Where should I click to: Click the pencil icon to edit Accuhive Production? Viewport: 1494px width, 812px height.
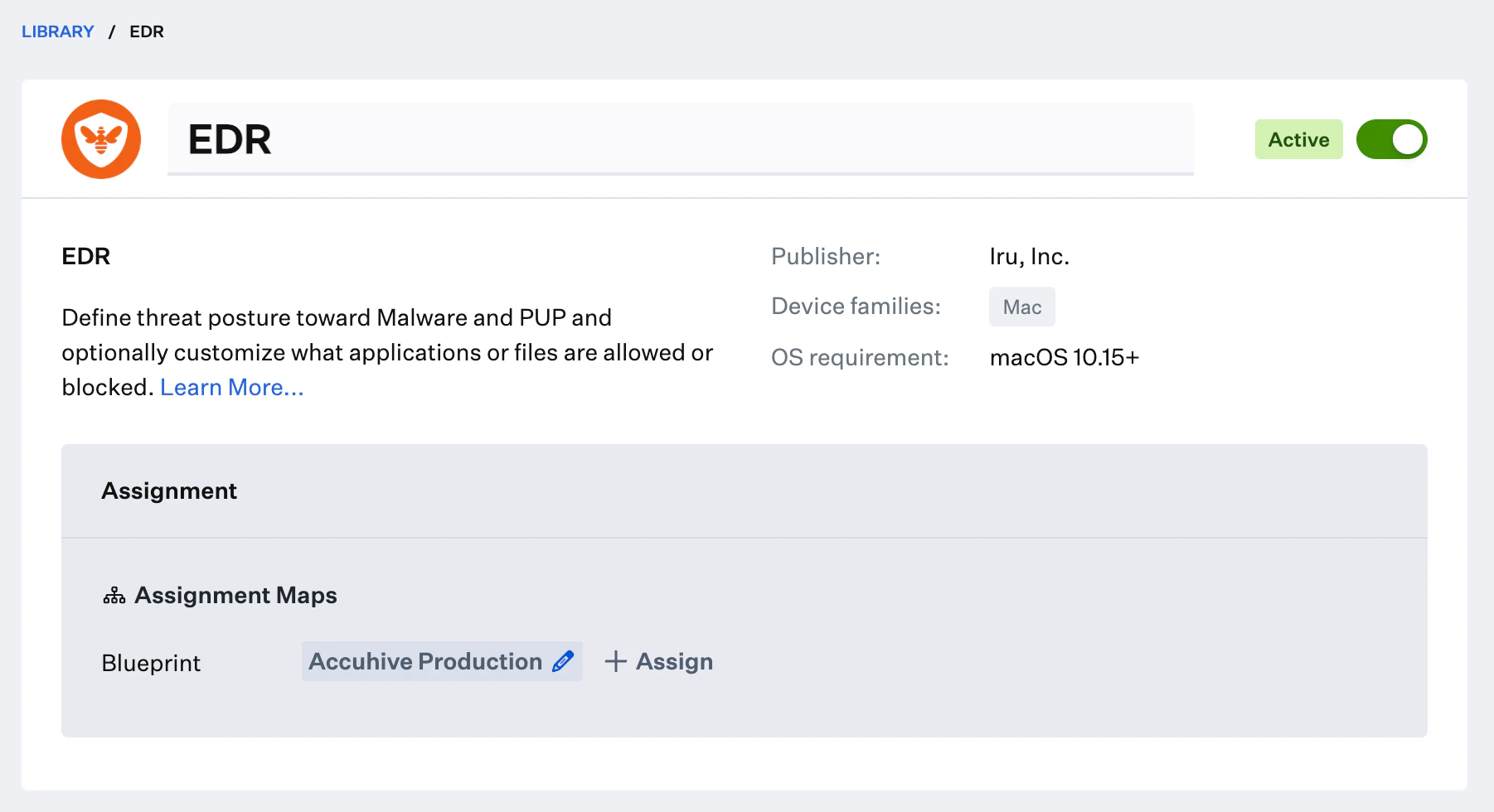tap(564, 661)
